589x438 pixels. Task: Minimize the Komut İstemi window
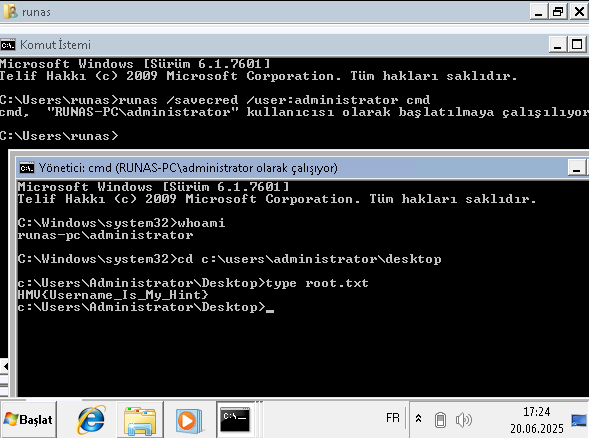[557, 45]
